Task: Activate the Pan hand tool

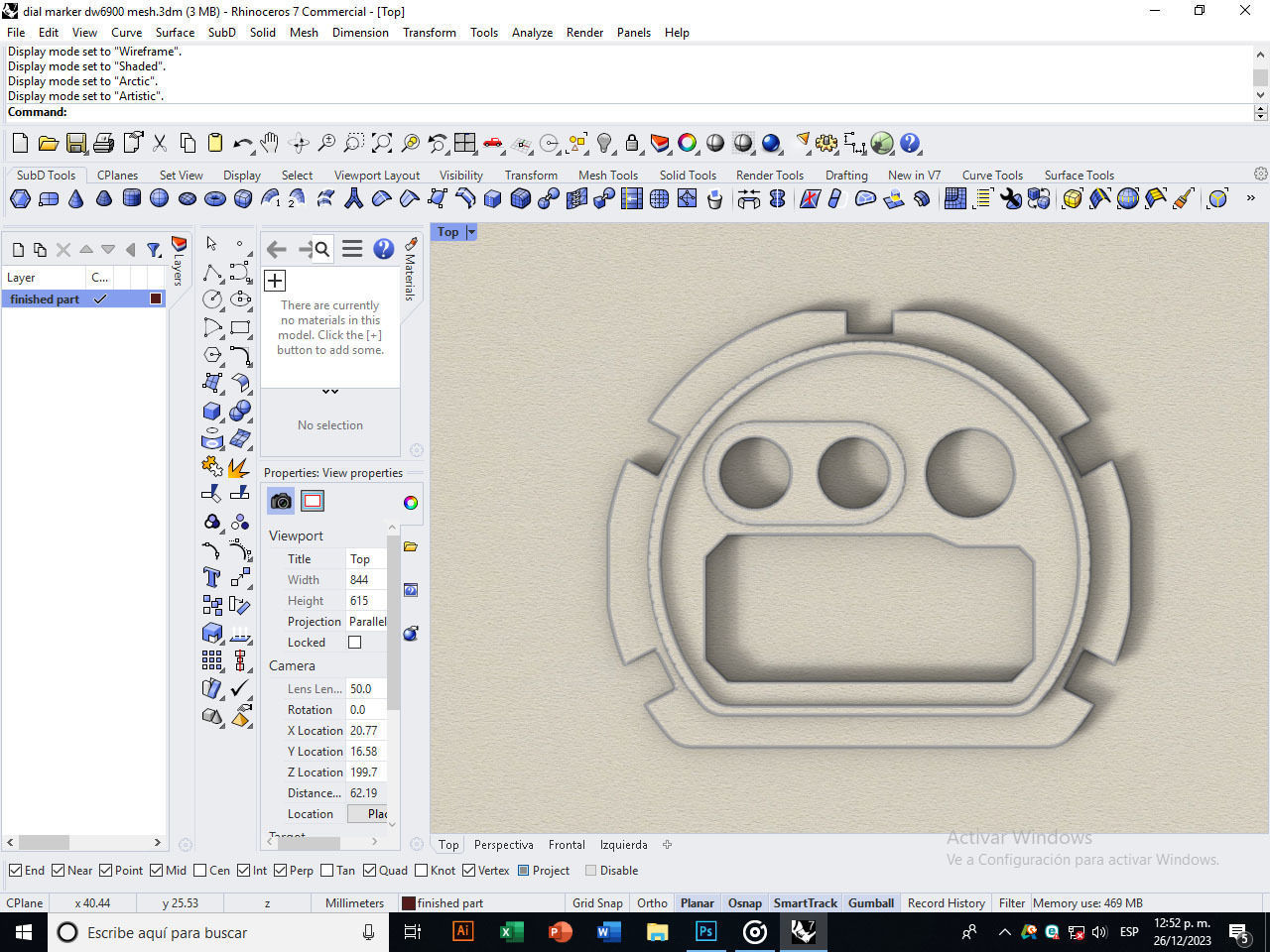Action: tap(270, 144)
